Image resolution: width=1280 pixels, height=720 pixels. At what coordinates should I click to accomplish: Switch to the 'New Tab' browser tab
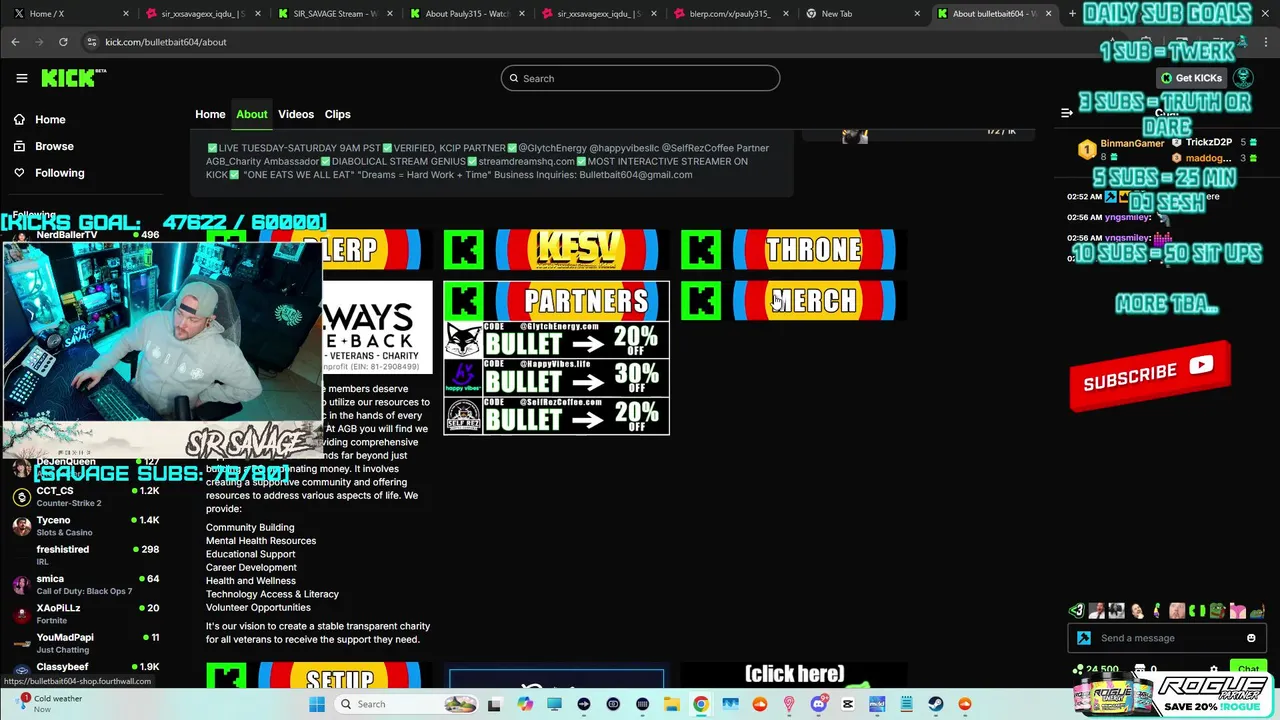point(862,14)
